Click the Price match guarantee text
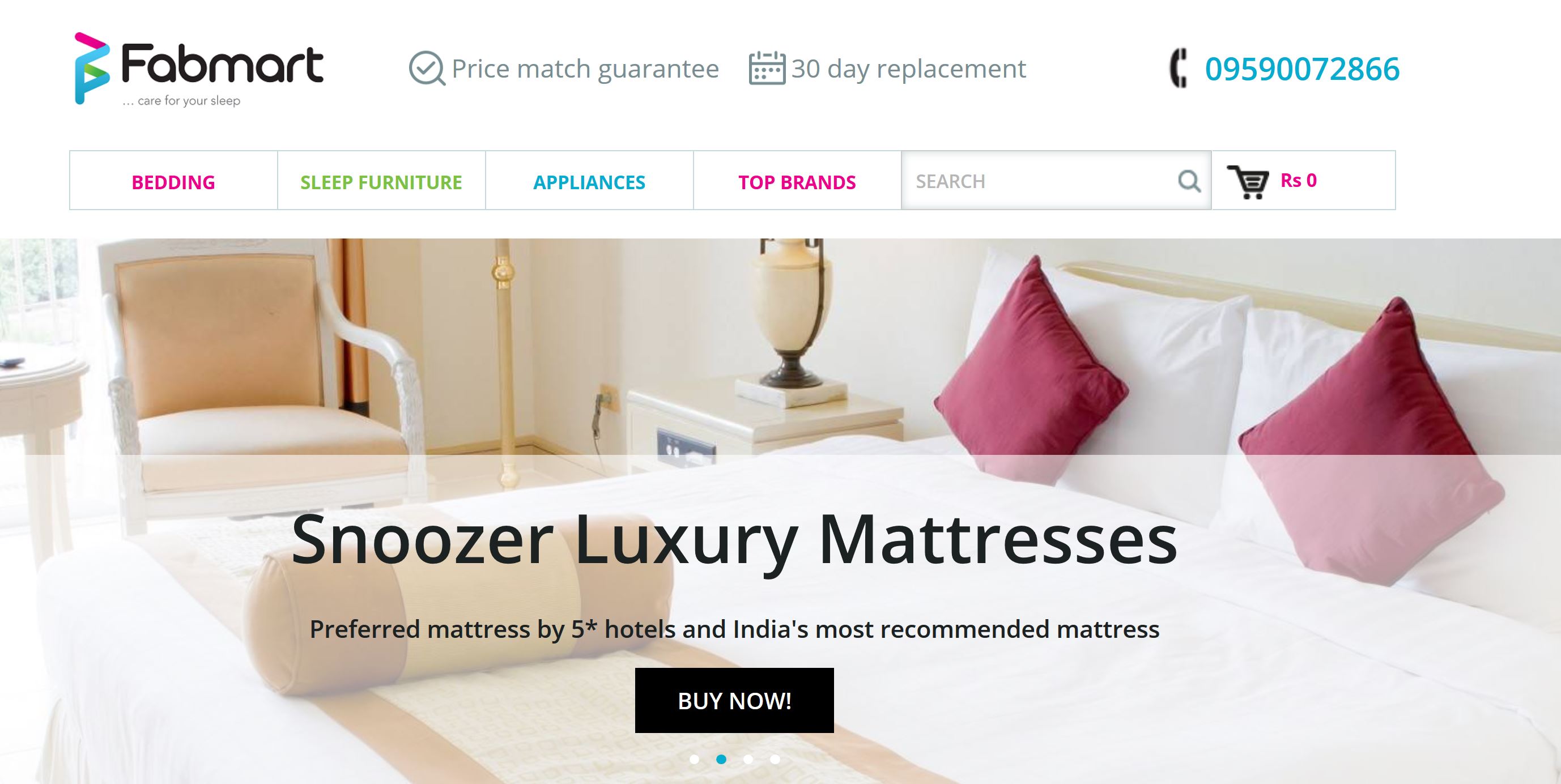This screenshot has height=784, width=1561. coord(585,69)
